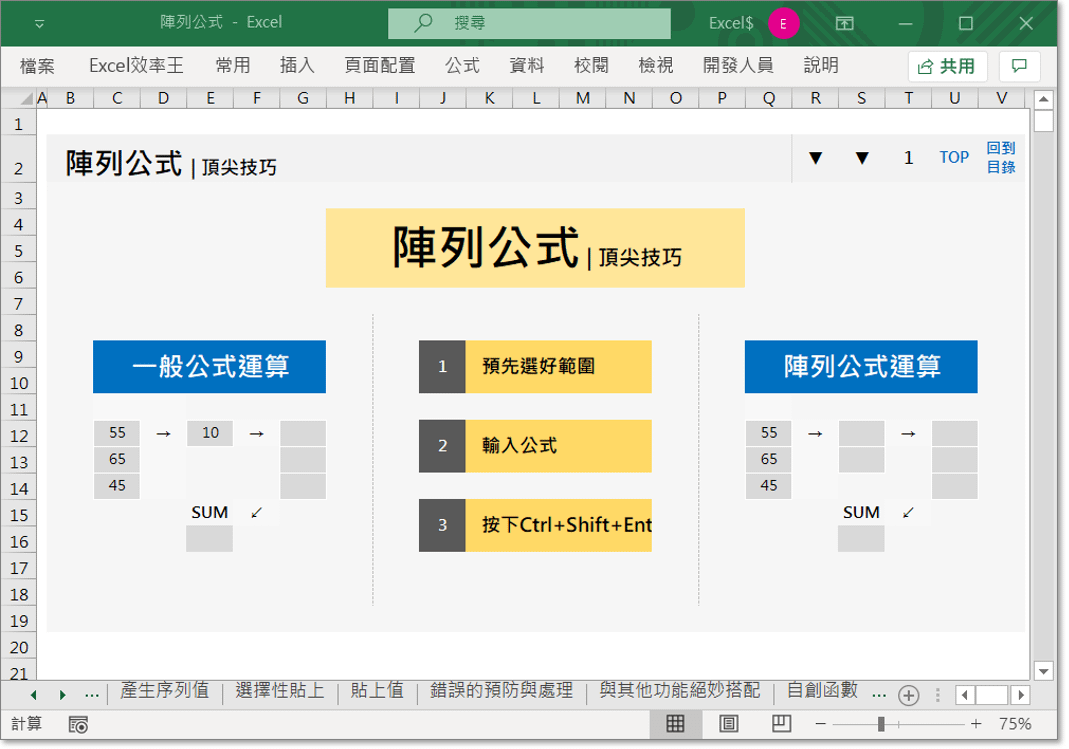Screen dimensions: 1069x749
Task: Click the 共用 share button
Action: pyautogui.click(x=947, y=66)
